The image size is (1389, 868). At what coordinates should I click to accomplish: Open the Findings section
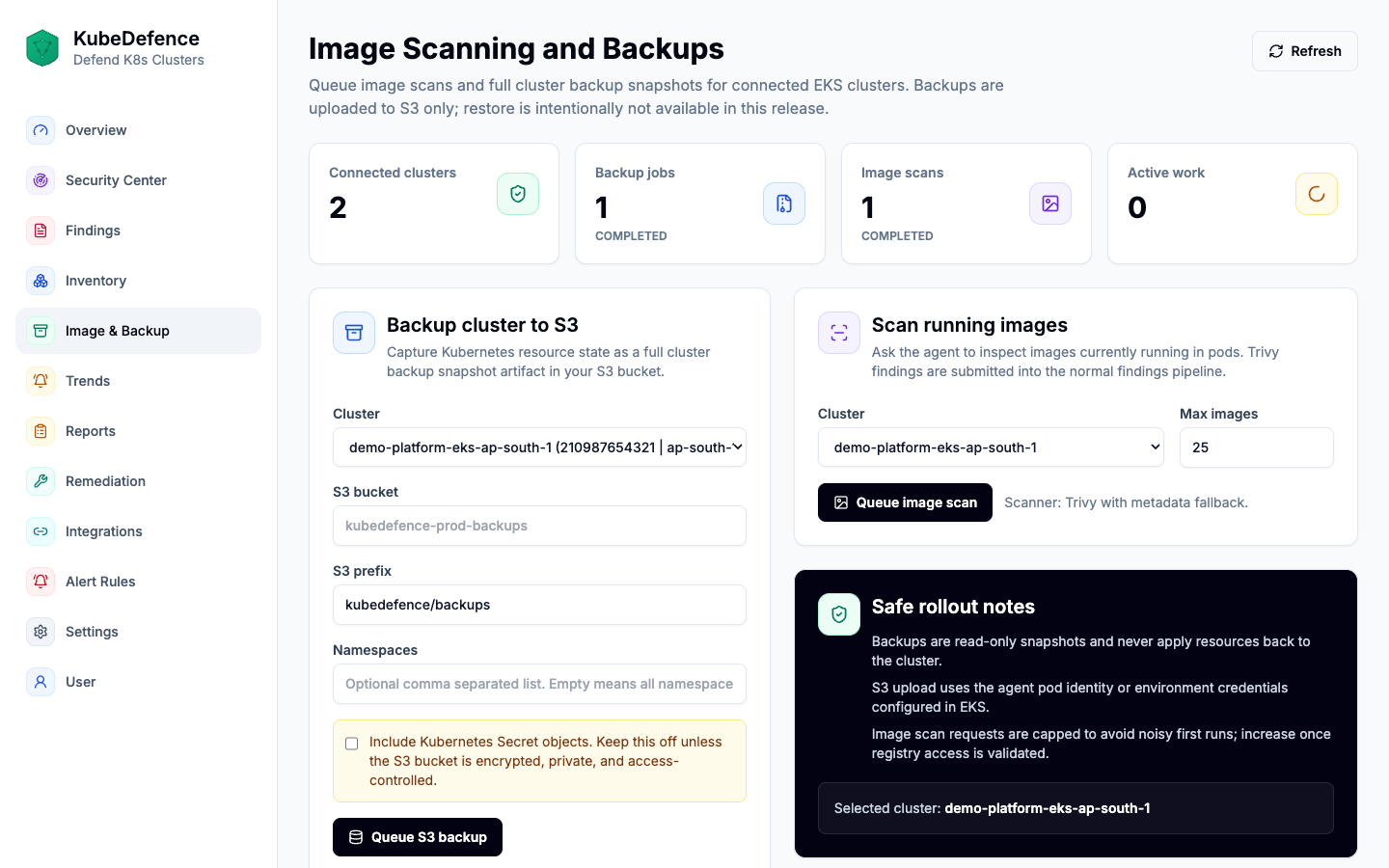point(139,231)
